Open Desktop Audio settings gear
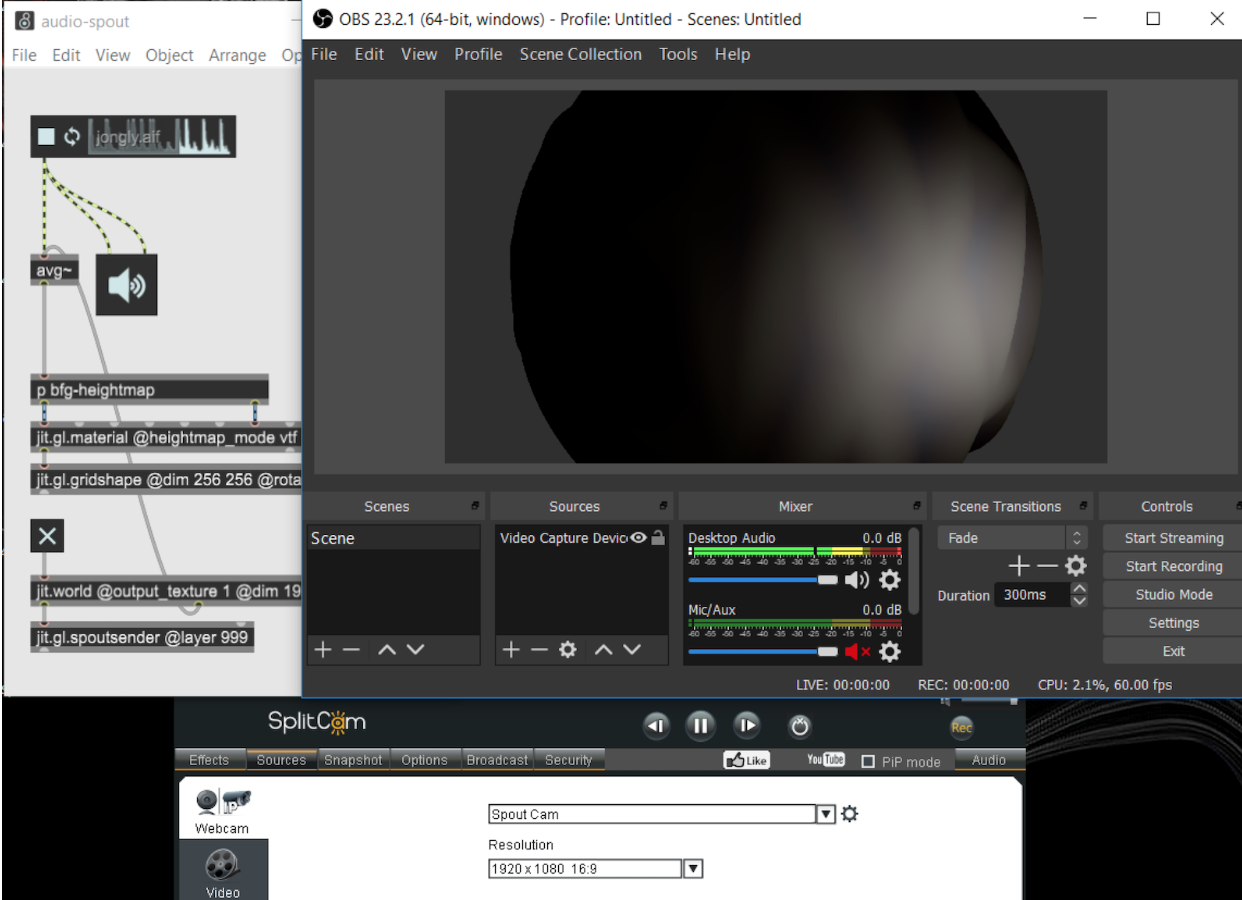 [x=889, y=580]
